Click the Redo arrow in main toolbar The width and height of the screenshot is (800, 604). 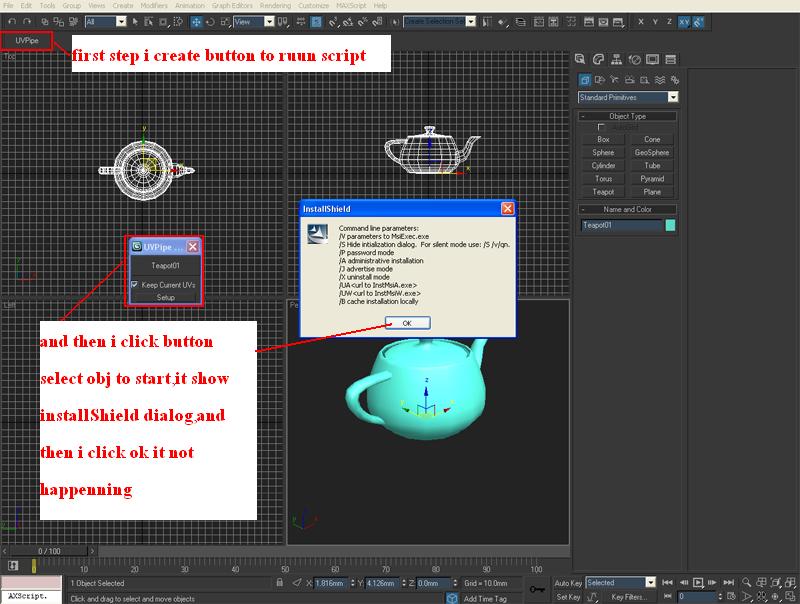27,22
